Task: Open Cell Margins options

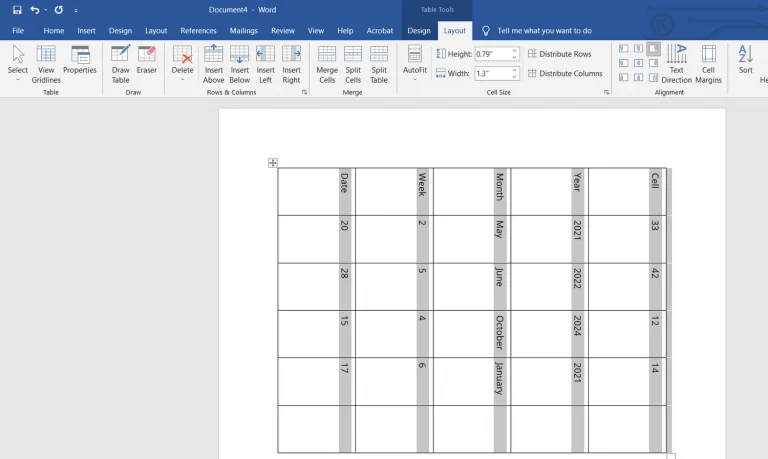Action: [708, 64]
